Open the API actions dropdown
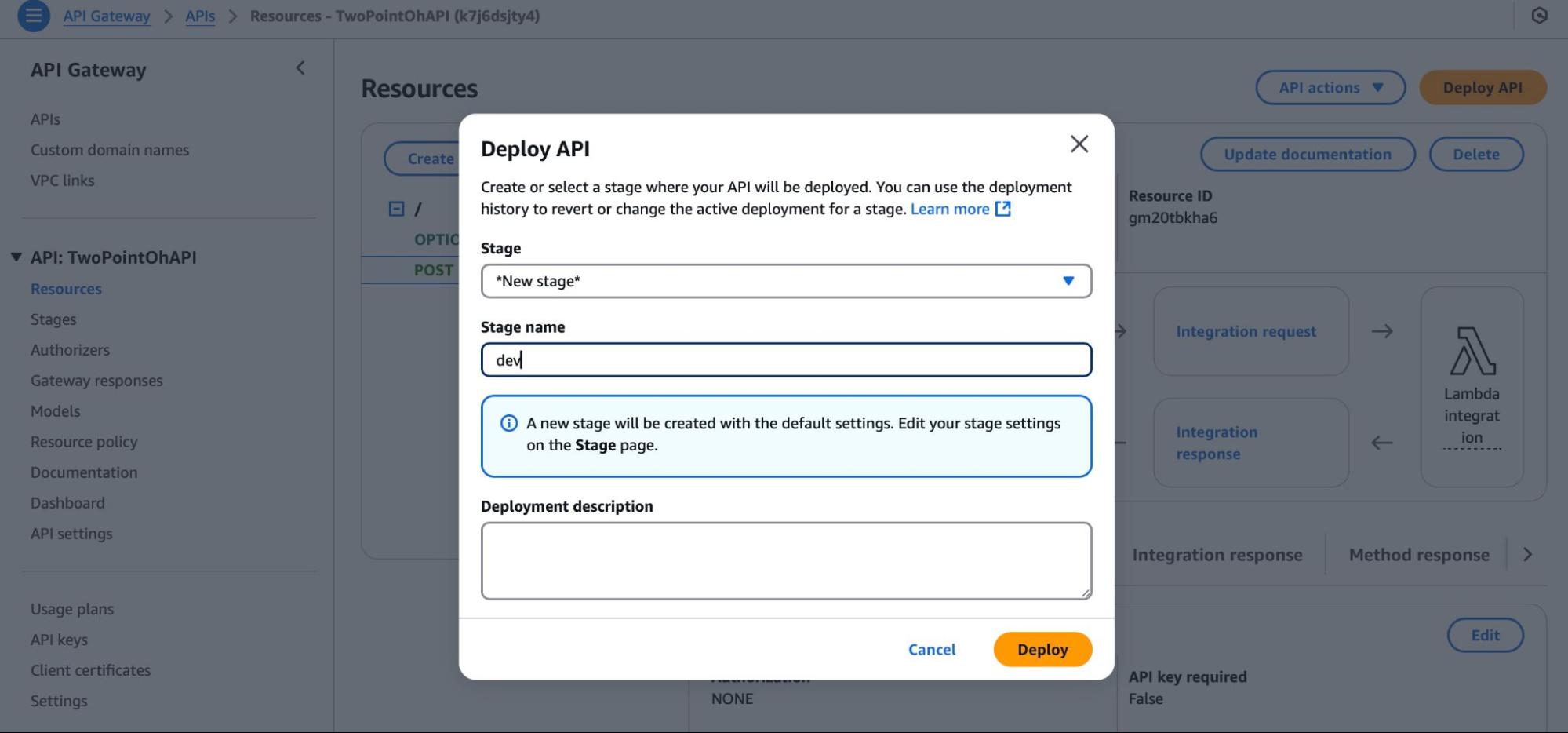Image resolution: width=1568 pixels, height=733 pixels. [1330, 88]
